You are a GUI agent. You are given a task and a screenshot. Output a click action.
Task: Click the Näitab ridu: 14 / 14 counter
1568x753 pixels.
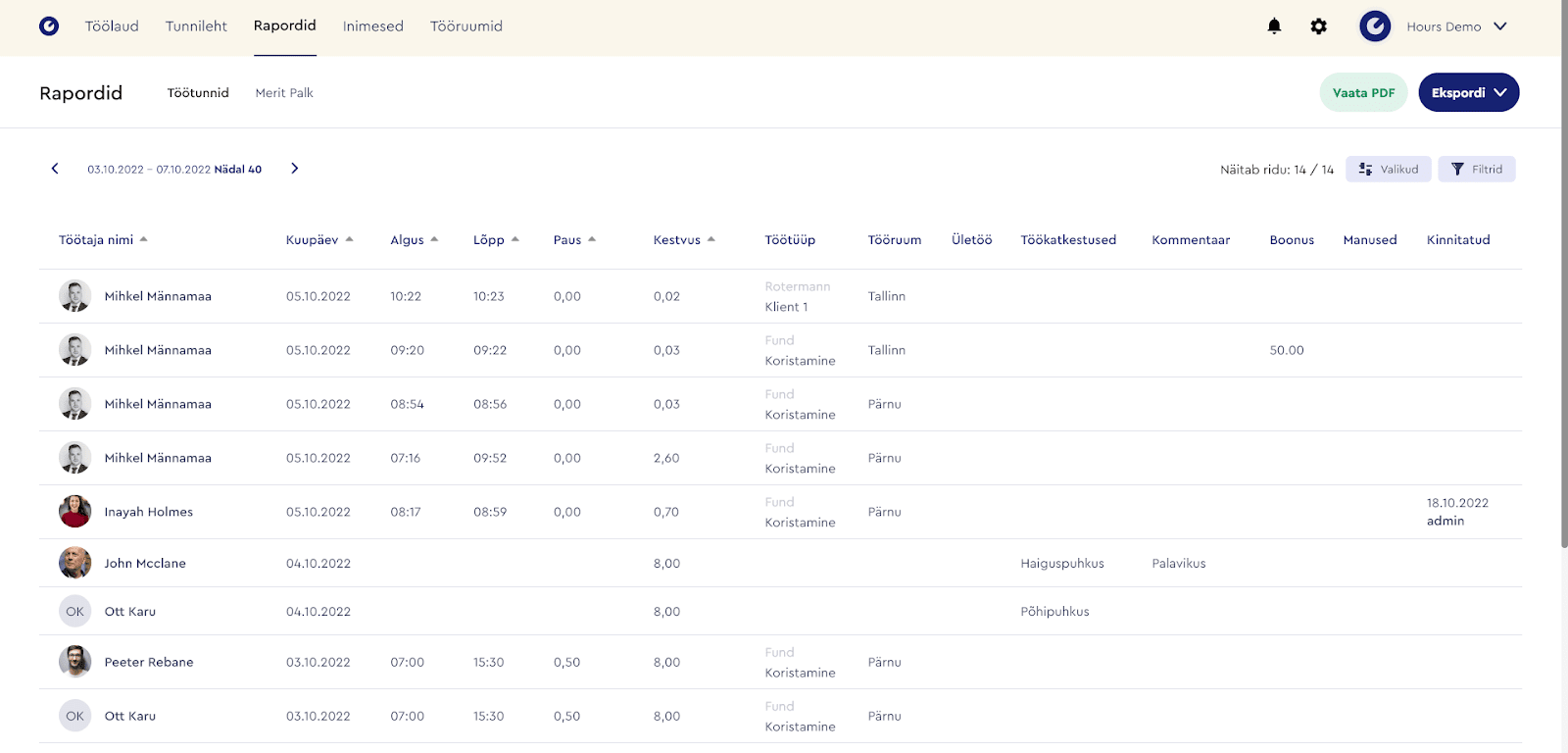pos(1277,169)
